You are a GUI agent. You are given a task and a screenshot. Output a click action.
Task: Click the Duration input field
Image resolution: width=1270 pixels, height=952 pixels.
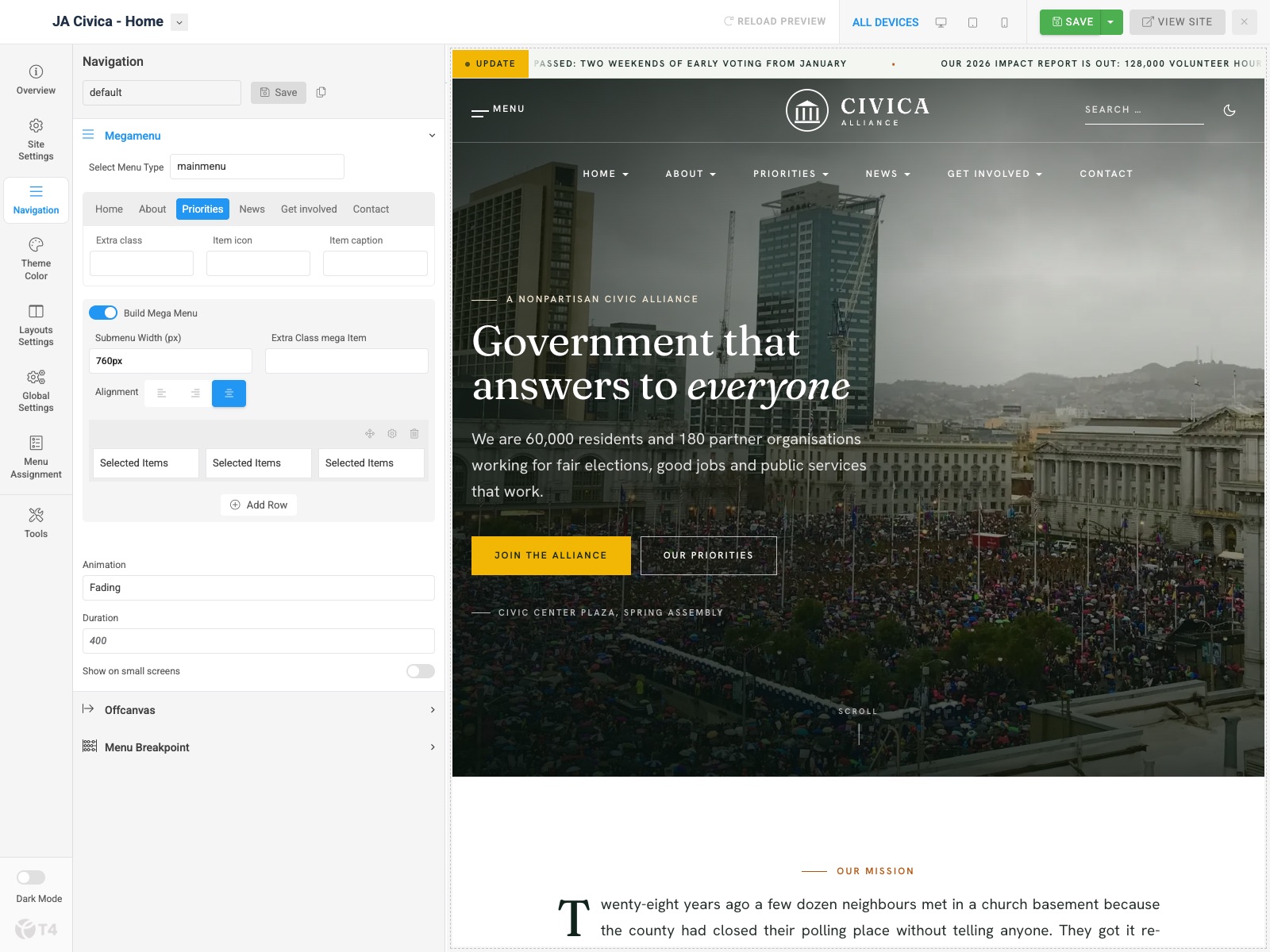pos(259,641)
